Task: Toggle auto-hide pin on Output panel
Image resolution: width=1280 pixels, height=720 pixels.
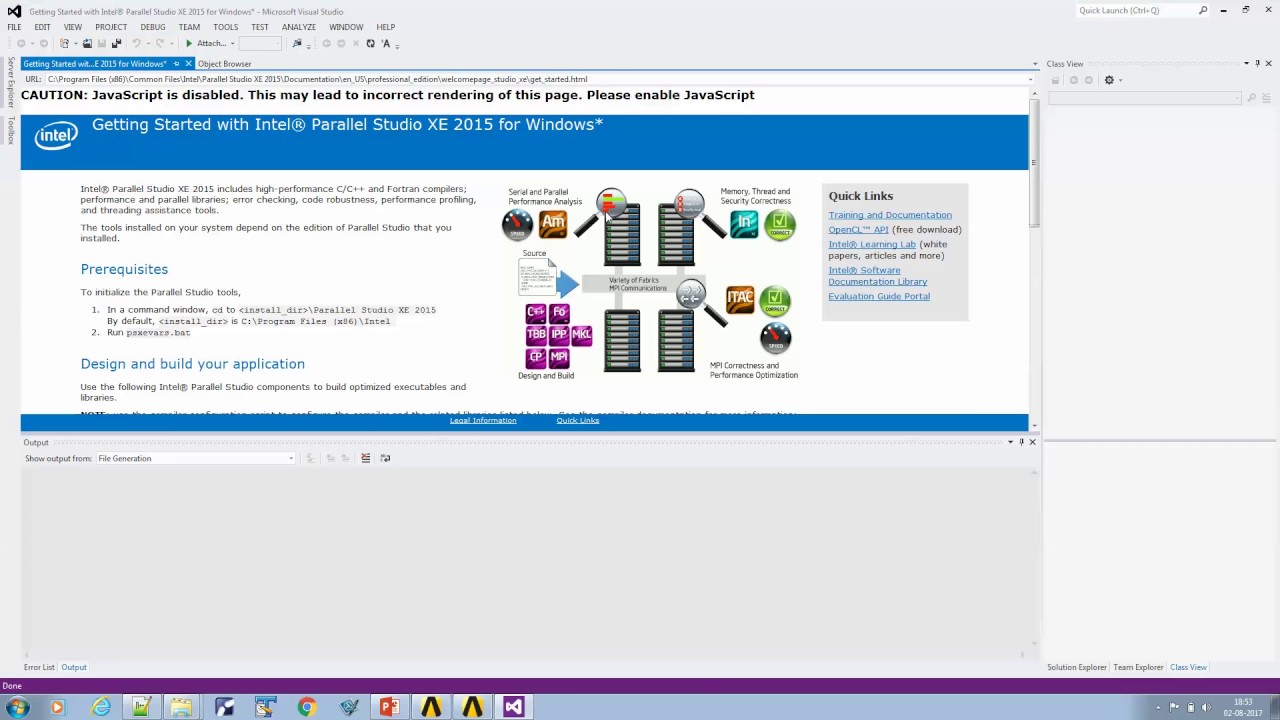Action: click(x=1021, y=442)
